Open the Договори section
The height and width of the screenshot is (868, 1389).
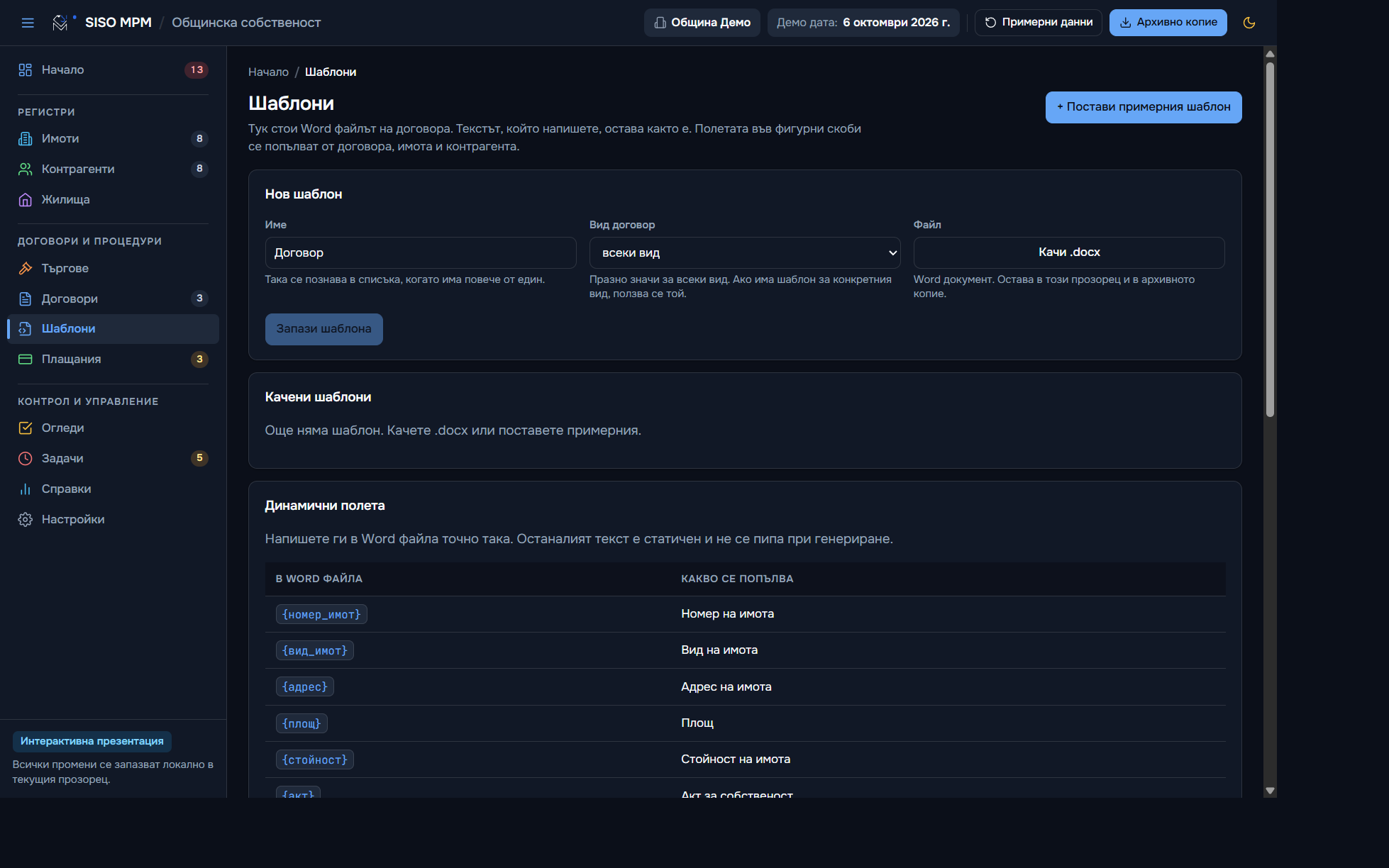(113, 299)
